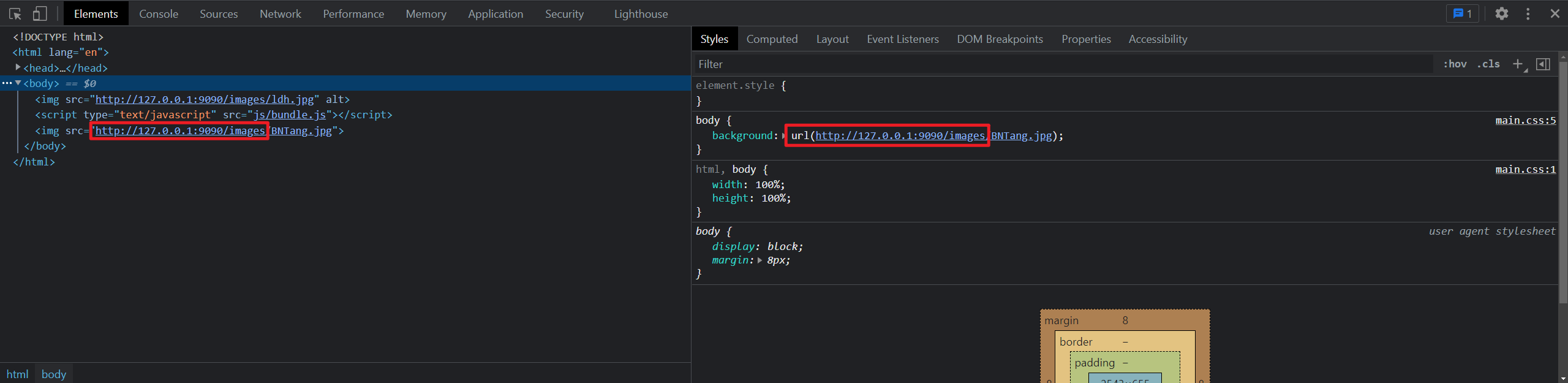Select the html lang="en" node
This screenshot has height=383, width=1568.
(61, 53)
